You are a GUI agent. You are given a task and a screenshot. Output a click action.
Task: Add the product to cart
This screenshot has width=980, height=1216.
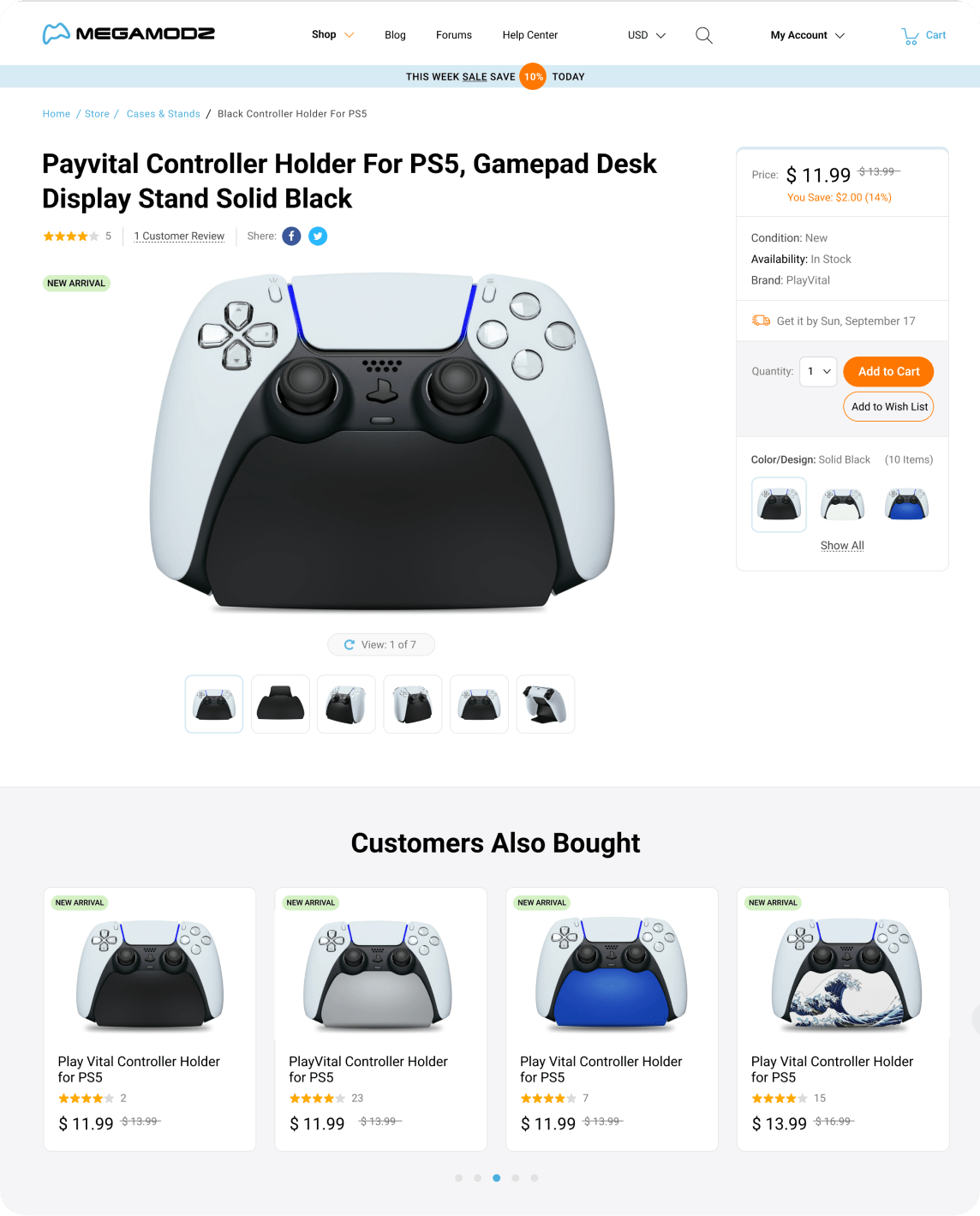click(x=888, y=372)
